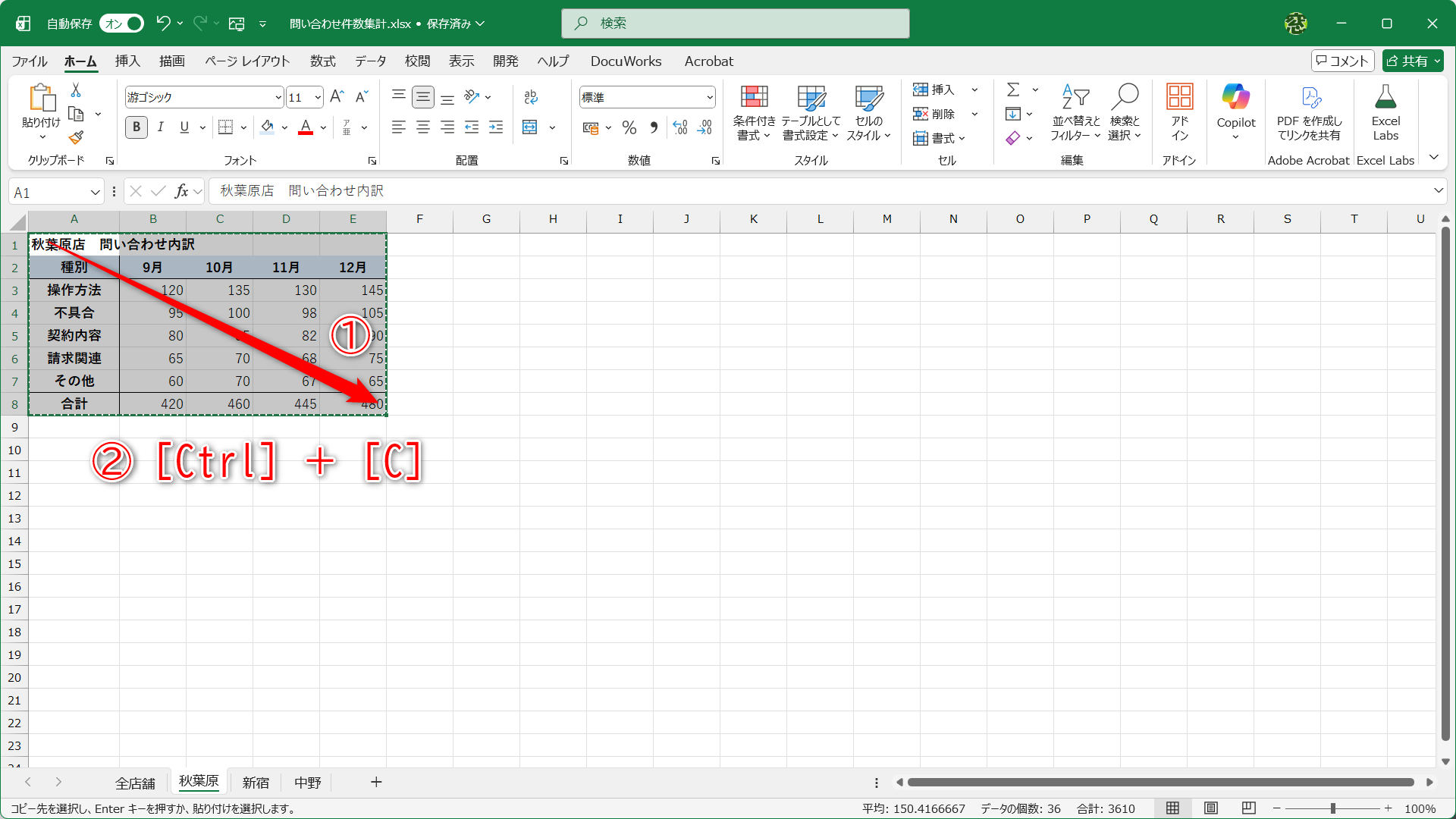Click the Format Painter brush icon

coord(76,137)
